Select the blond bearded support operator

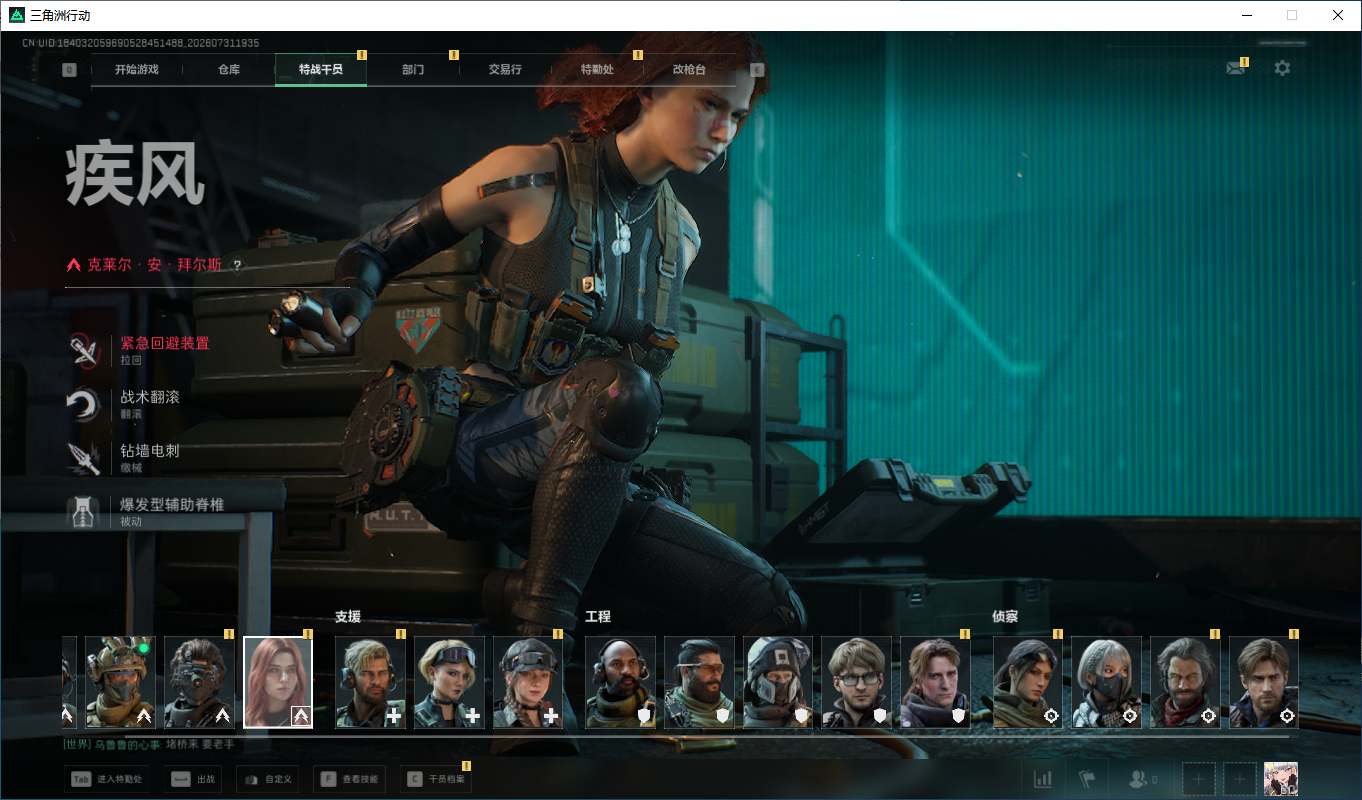tap(370, 682)
